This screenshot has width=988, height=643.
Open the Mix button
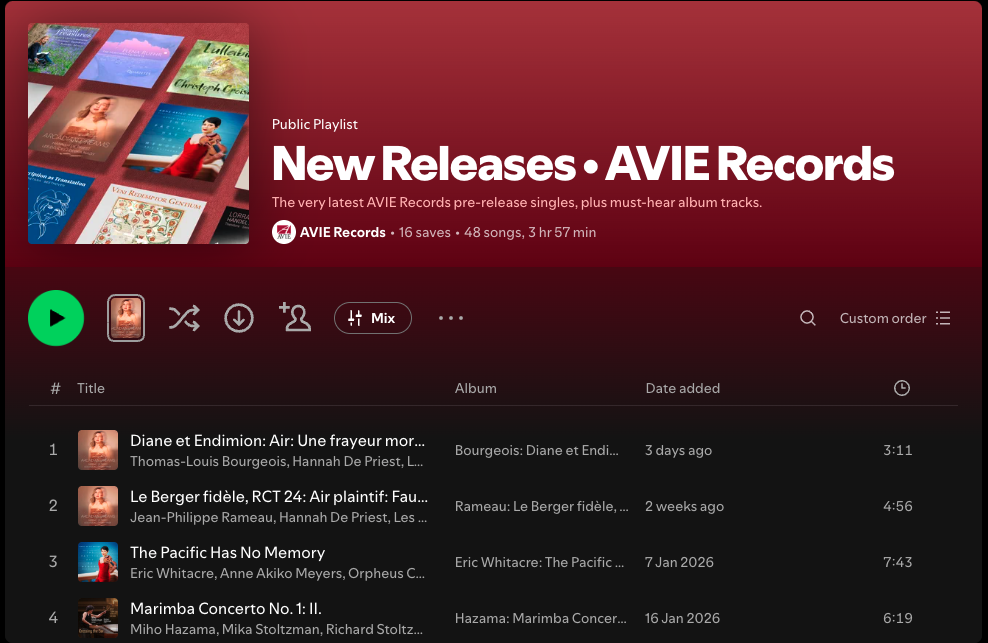372,318
